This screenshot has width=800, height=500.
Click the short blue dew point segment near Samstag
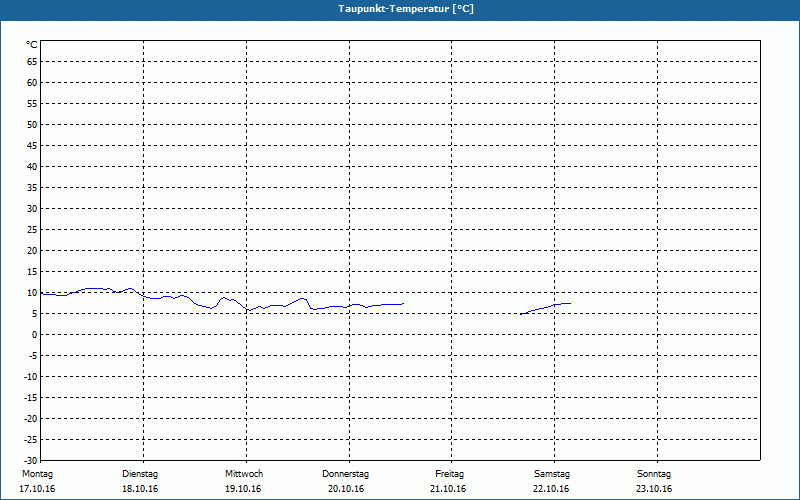[x=545, y=308]
